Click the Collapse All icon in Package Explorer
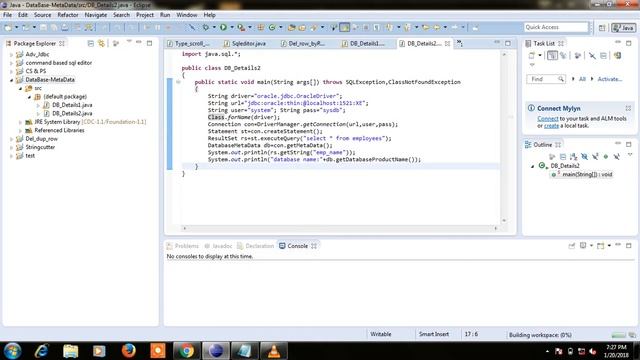This screenshot has height=360, width=640. (x=91, y=43)
